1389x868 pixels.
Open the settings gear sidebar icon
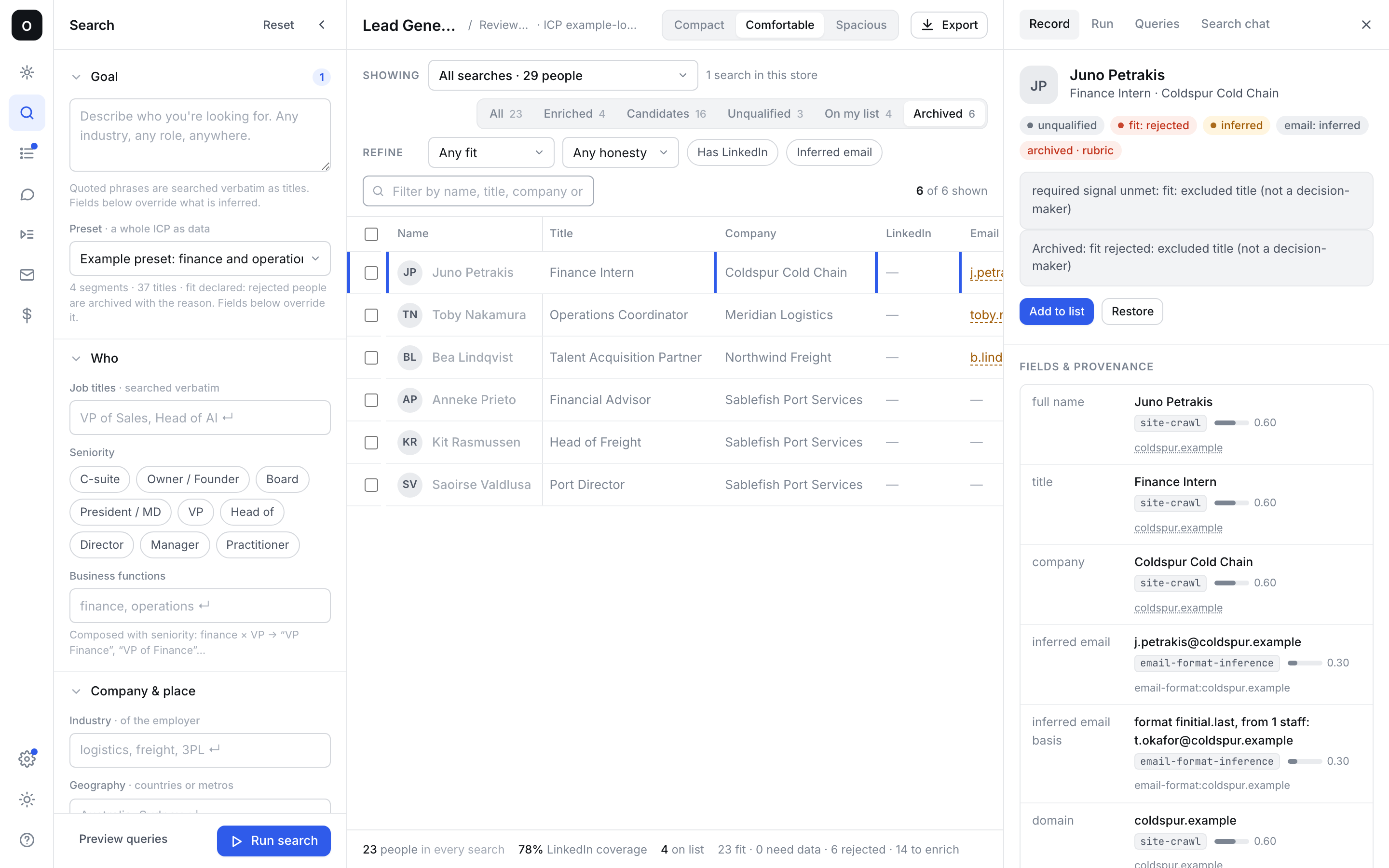(27, 759)
